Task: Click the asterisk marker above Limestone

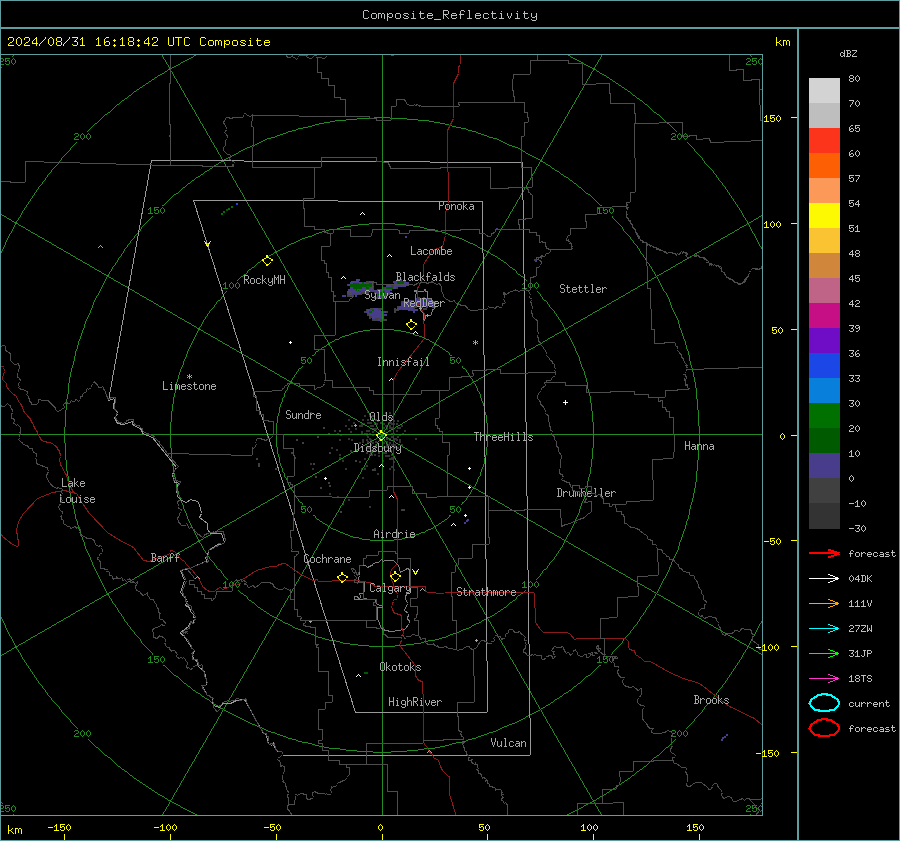Action: 189,377
